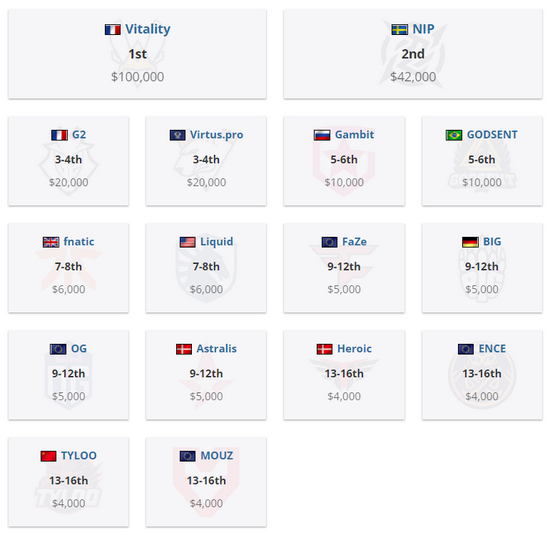Follow the Virtus.pro team link
The image size is (550, 535).
click(x=216, y=135)
